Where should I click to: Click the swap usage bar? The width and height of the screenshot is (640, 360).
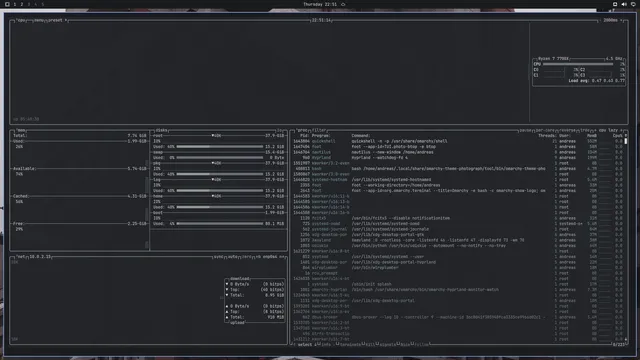pyautogui.click(x=220, y=158)
